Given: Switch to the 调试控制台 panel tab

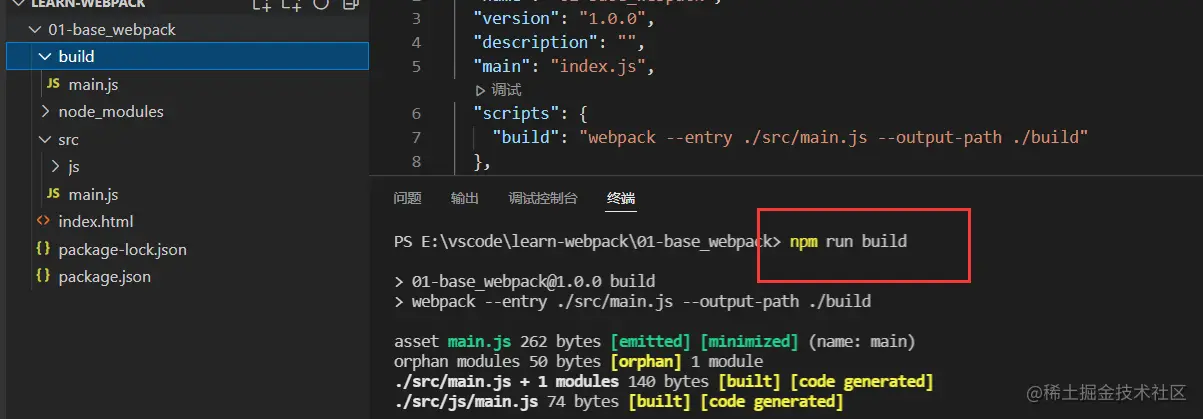Looking at the screenshot, I should click(x=543, y=198).
